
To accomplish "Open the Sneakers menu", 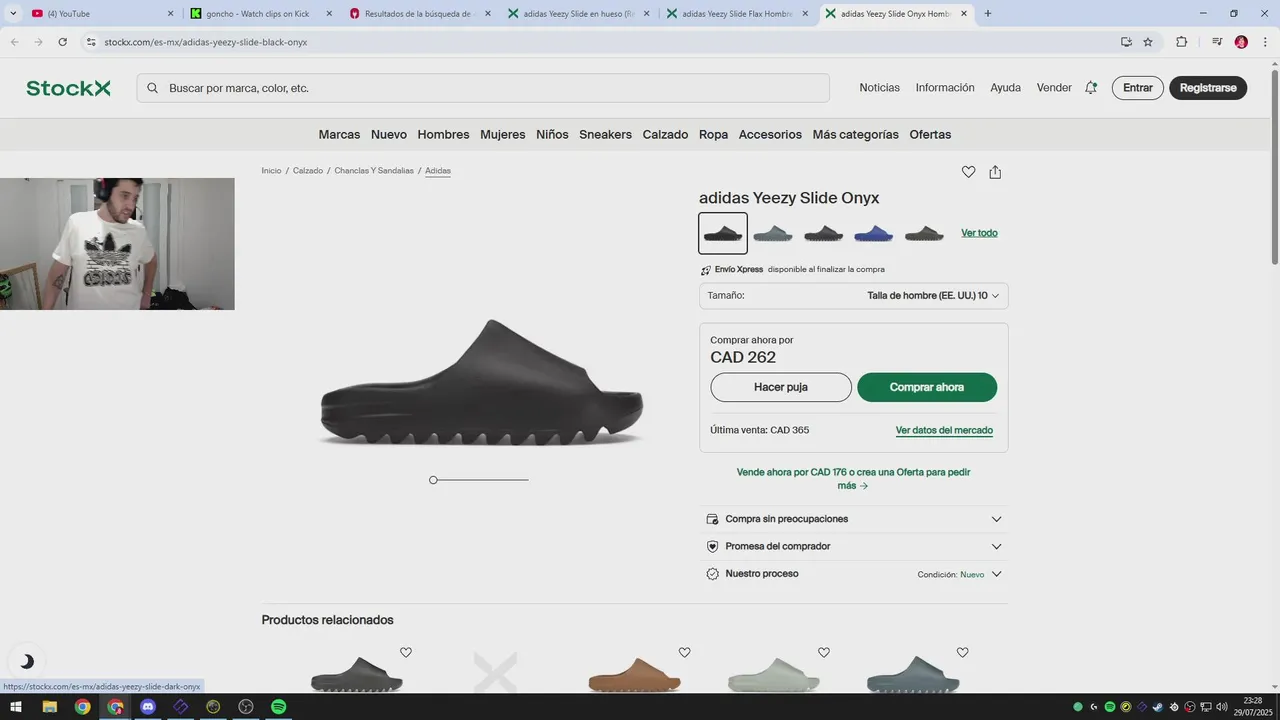I will pos(605,134).
